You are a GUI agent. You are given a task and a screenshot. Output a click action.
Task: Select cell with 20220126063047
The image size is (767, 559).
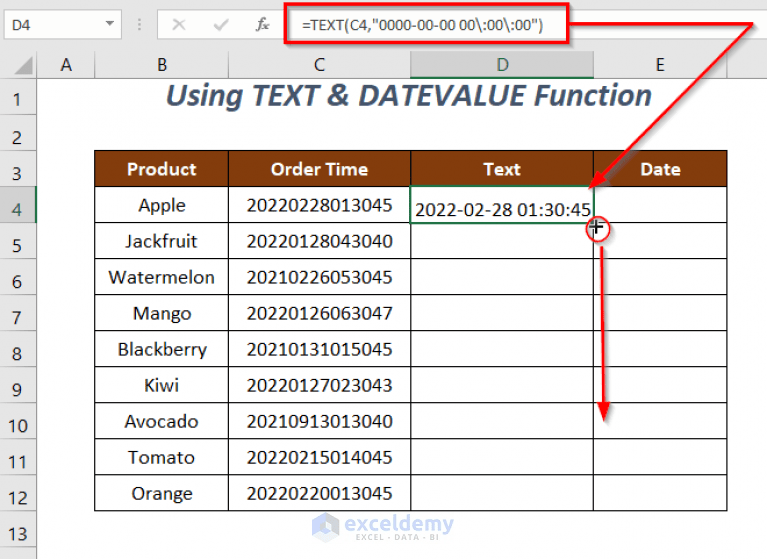pyautogui.click(x=319, y=313)
